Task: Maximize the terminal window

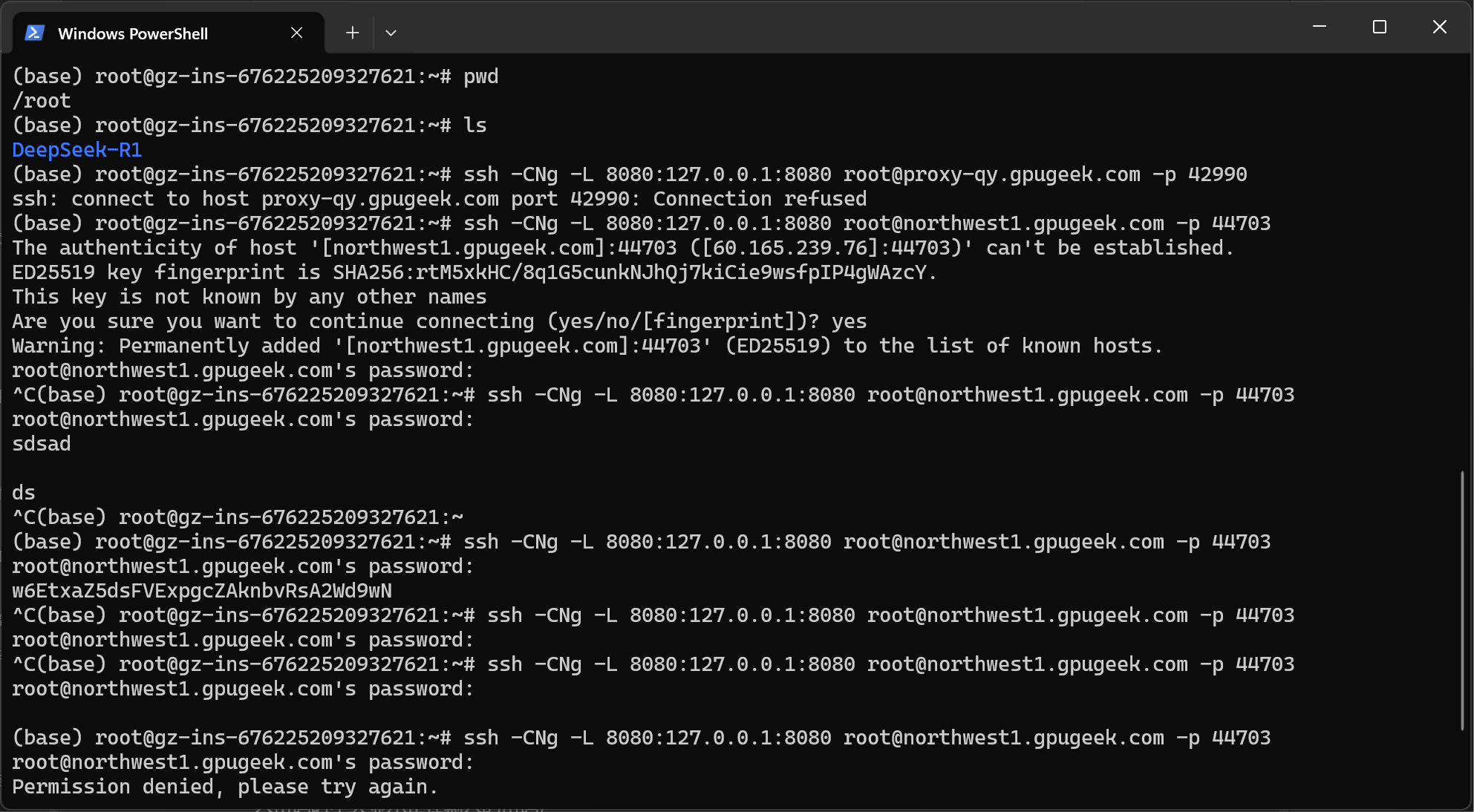Action: [1380, 27]
